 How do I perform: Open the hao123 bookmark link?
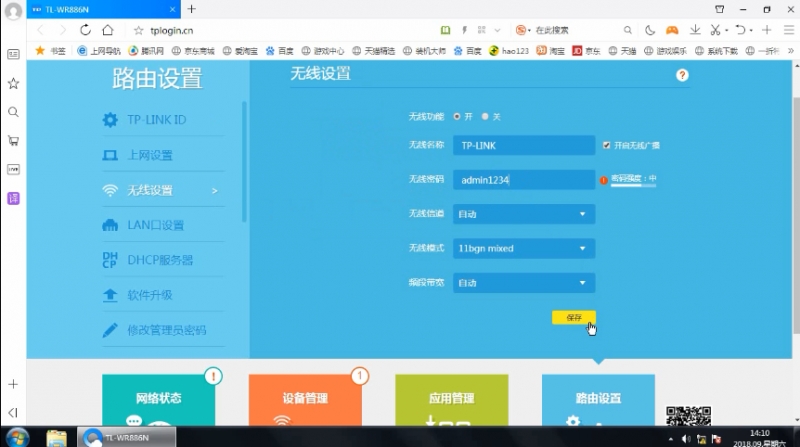(x=509, y=51)
